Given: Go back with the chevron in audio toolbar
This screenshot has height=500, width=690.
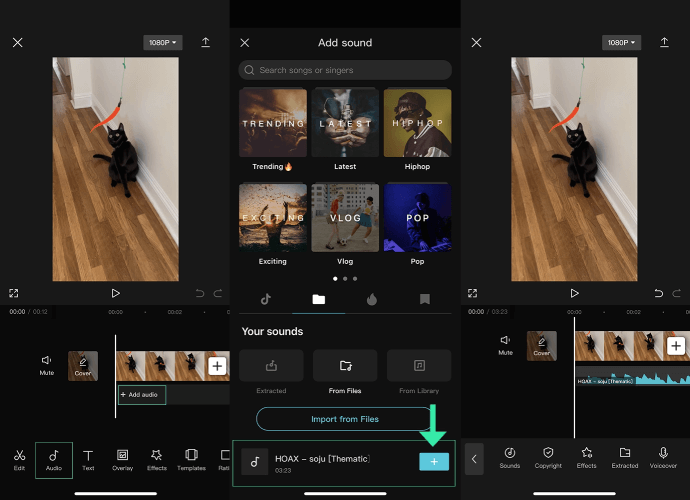Looking at the screenshot, I should (474, 459).
